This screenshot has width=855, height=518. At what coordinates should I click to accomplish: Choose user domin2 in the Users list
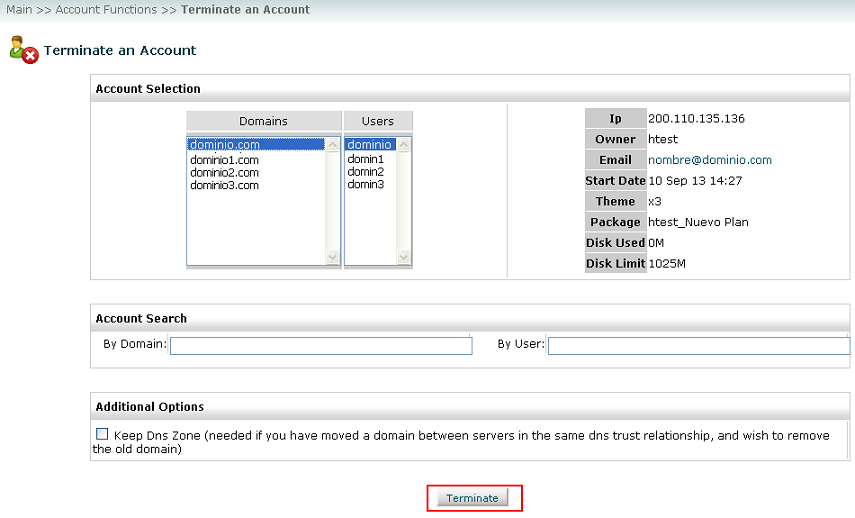365,171
